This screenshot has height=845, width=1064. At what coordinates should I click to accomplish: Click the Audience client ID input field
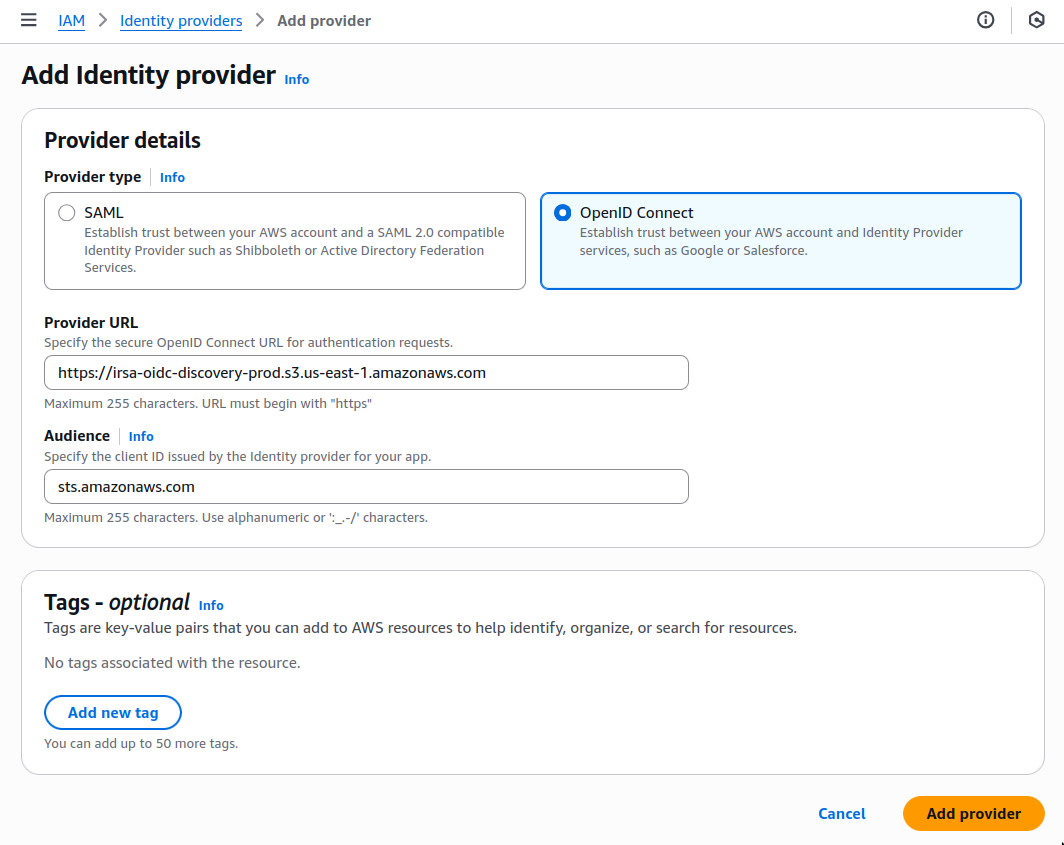(366, 486)
